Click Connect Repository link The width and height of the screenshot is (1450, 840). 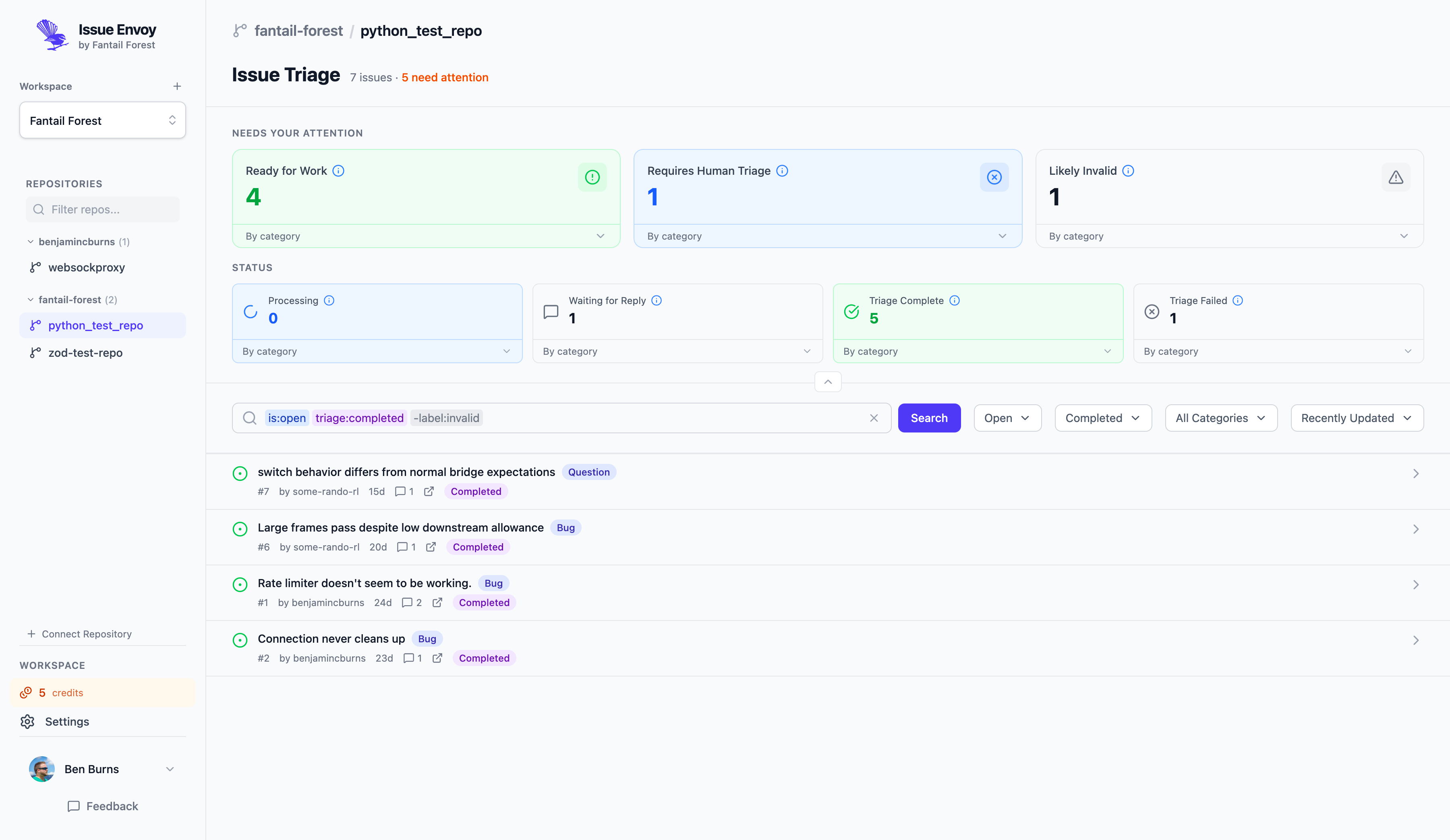click(79, 633)
